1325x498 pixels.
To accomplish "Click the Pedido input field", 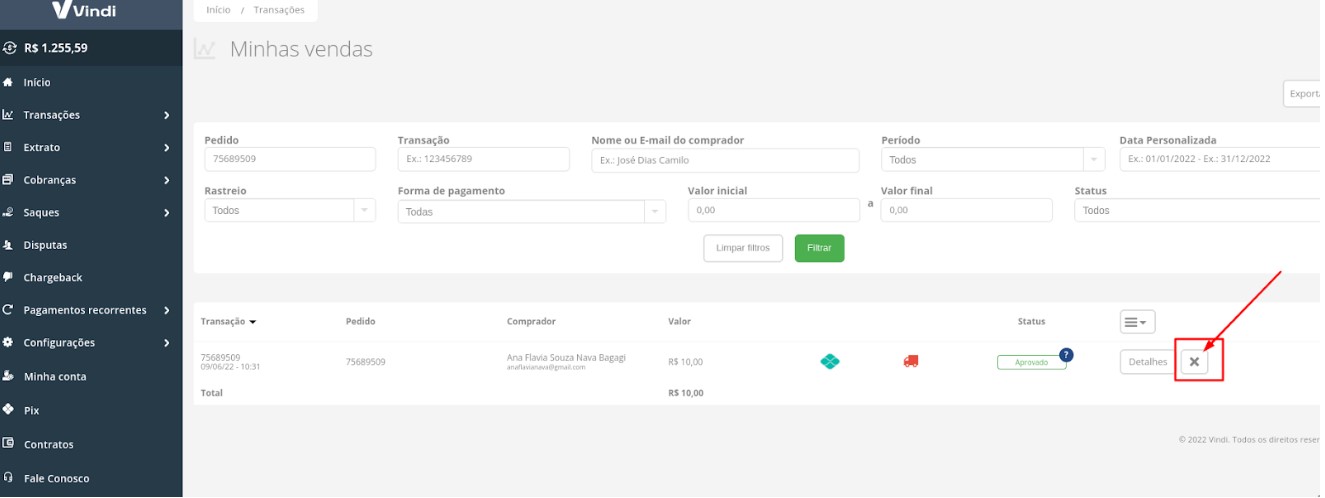I will pyautogui.click(x=289, y=159).
